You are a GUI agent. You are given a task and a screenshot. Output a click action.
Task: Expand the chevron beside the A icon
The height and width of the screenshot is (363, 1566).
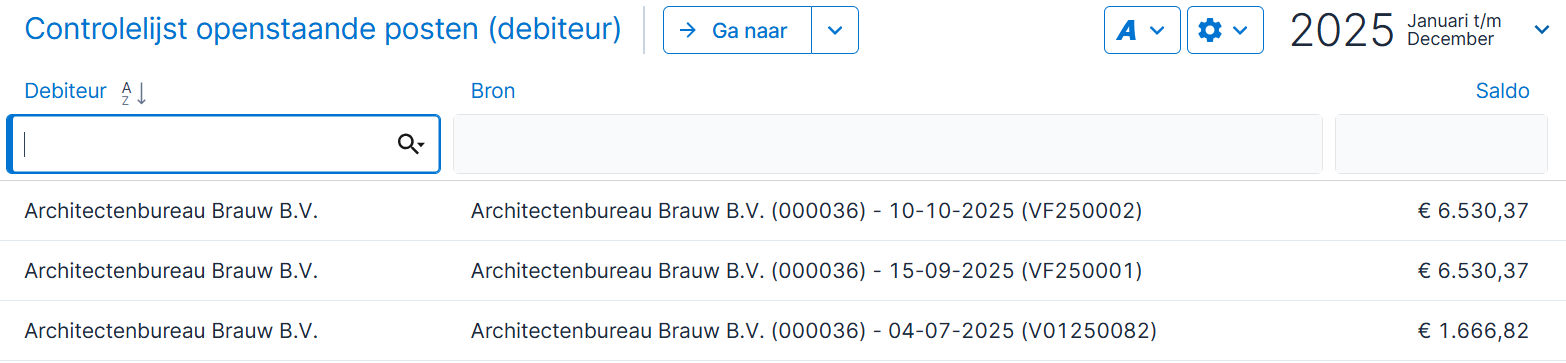pyautogui.click(x=1158, y=31)
